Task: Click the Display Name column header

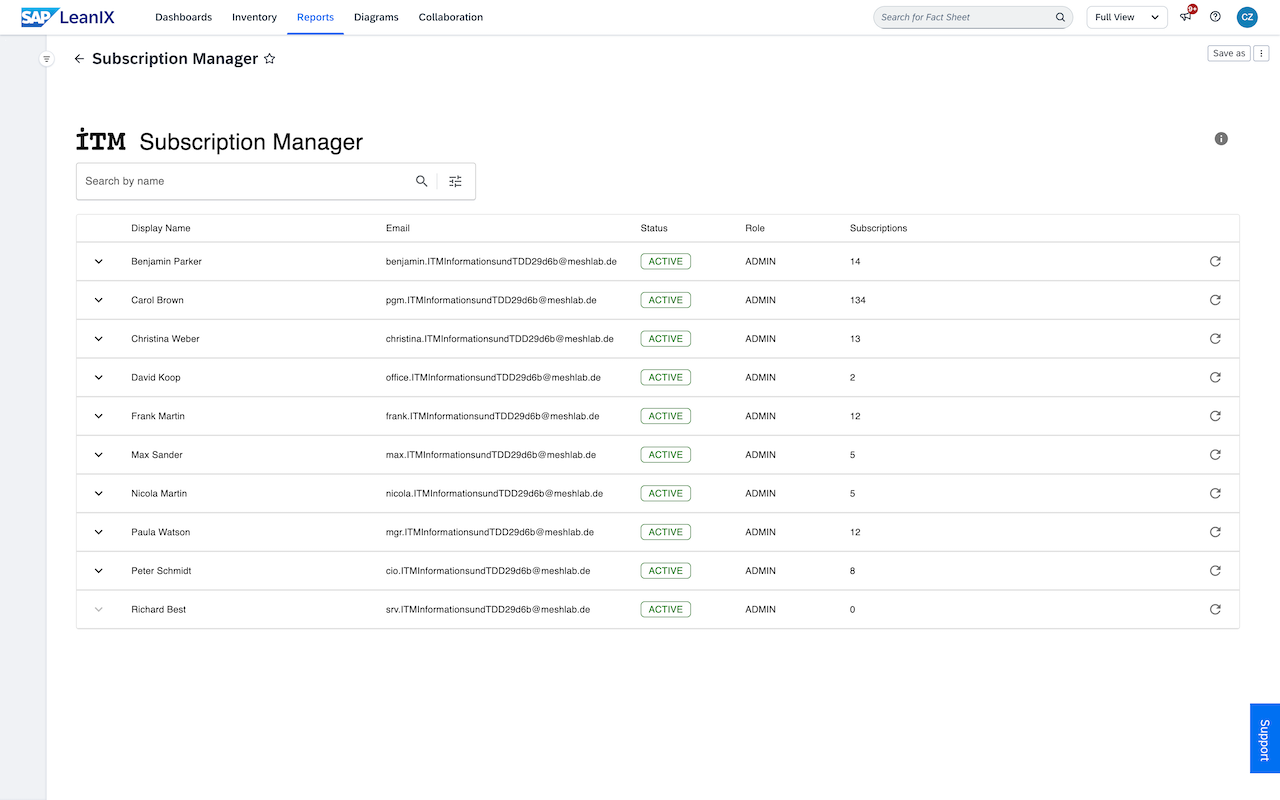Action: pyautogui.click(x=161, y=228)
